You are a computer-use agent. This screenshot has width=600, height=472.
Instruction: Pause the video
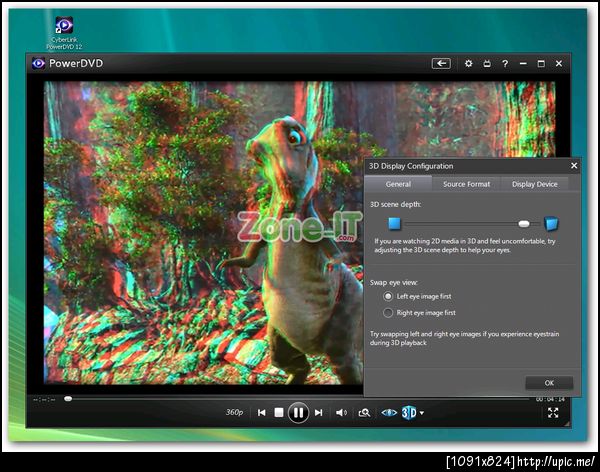coord(298,413)
